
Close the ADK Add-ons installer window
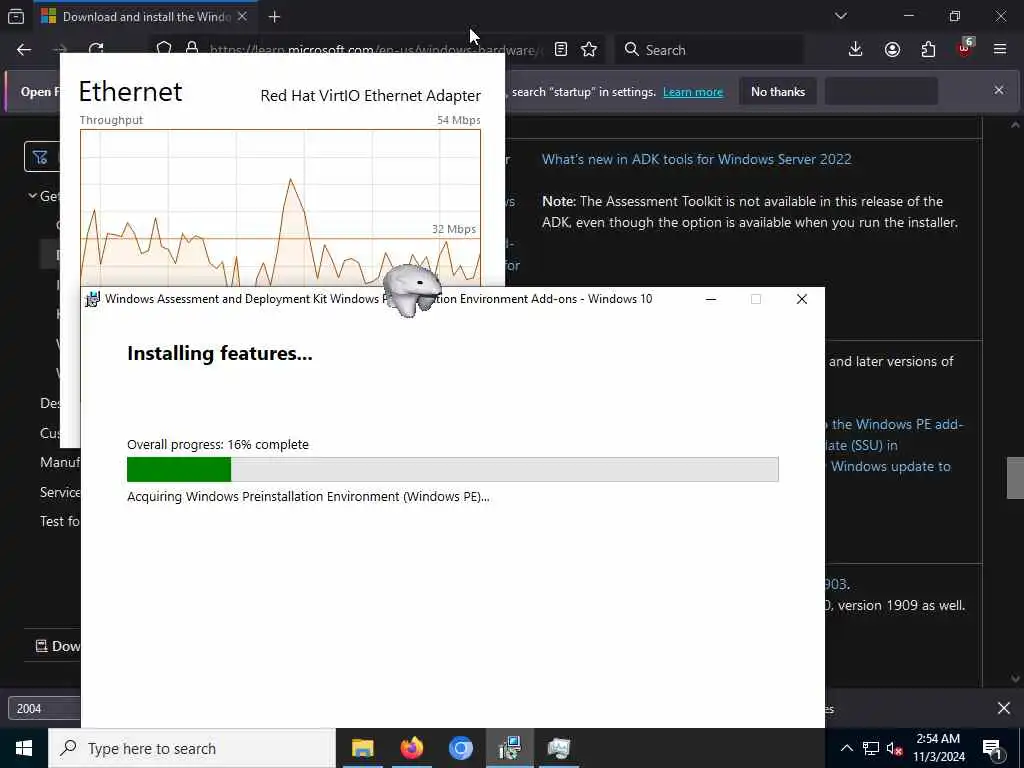pos(802,299)
